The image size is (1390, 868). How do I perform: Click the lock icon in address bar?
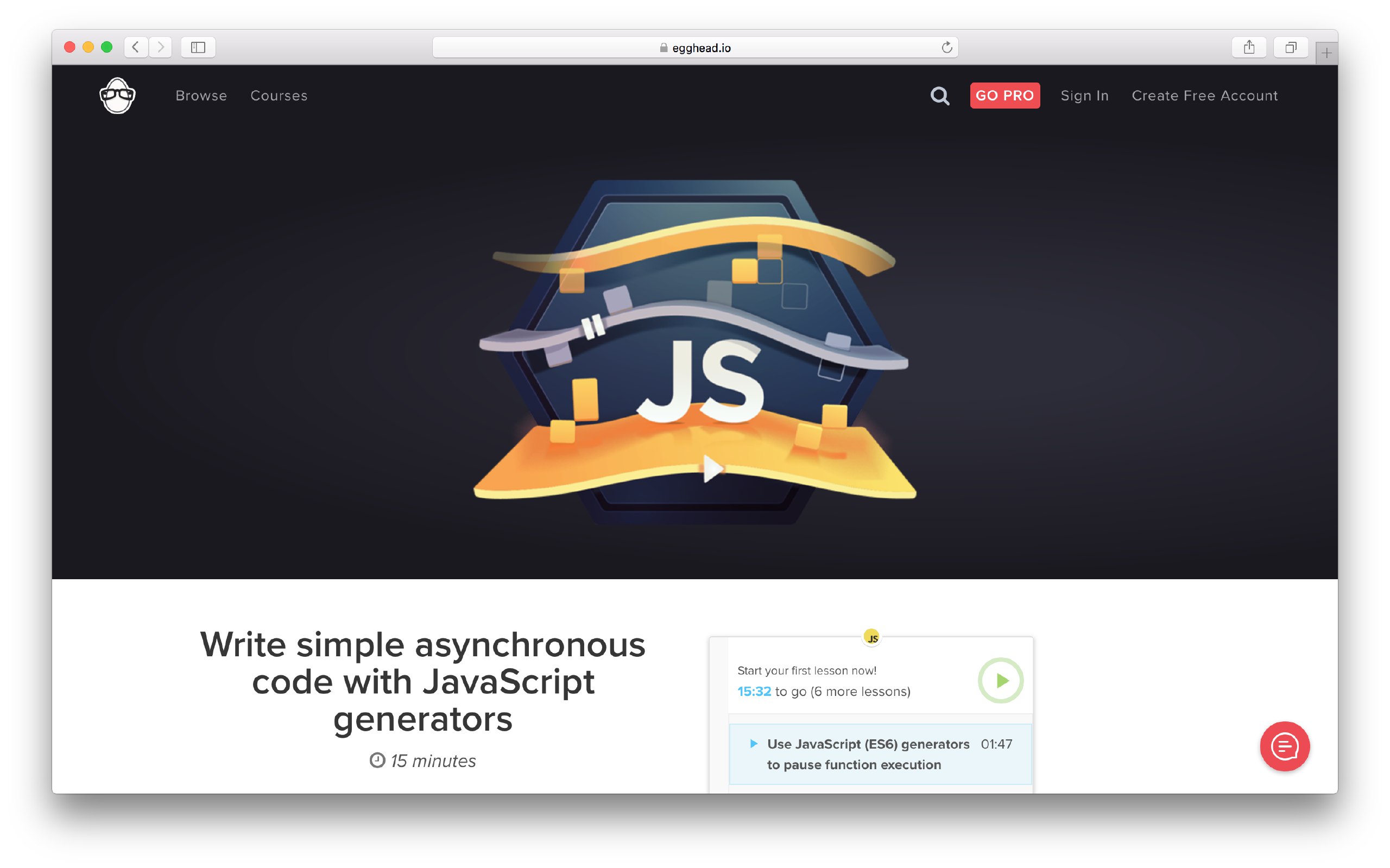point(664,48)
